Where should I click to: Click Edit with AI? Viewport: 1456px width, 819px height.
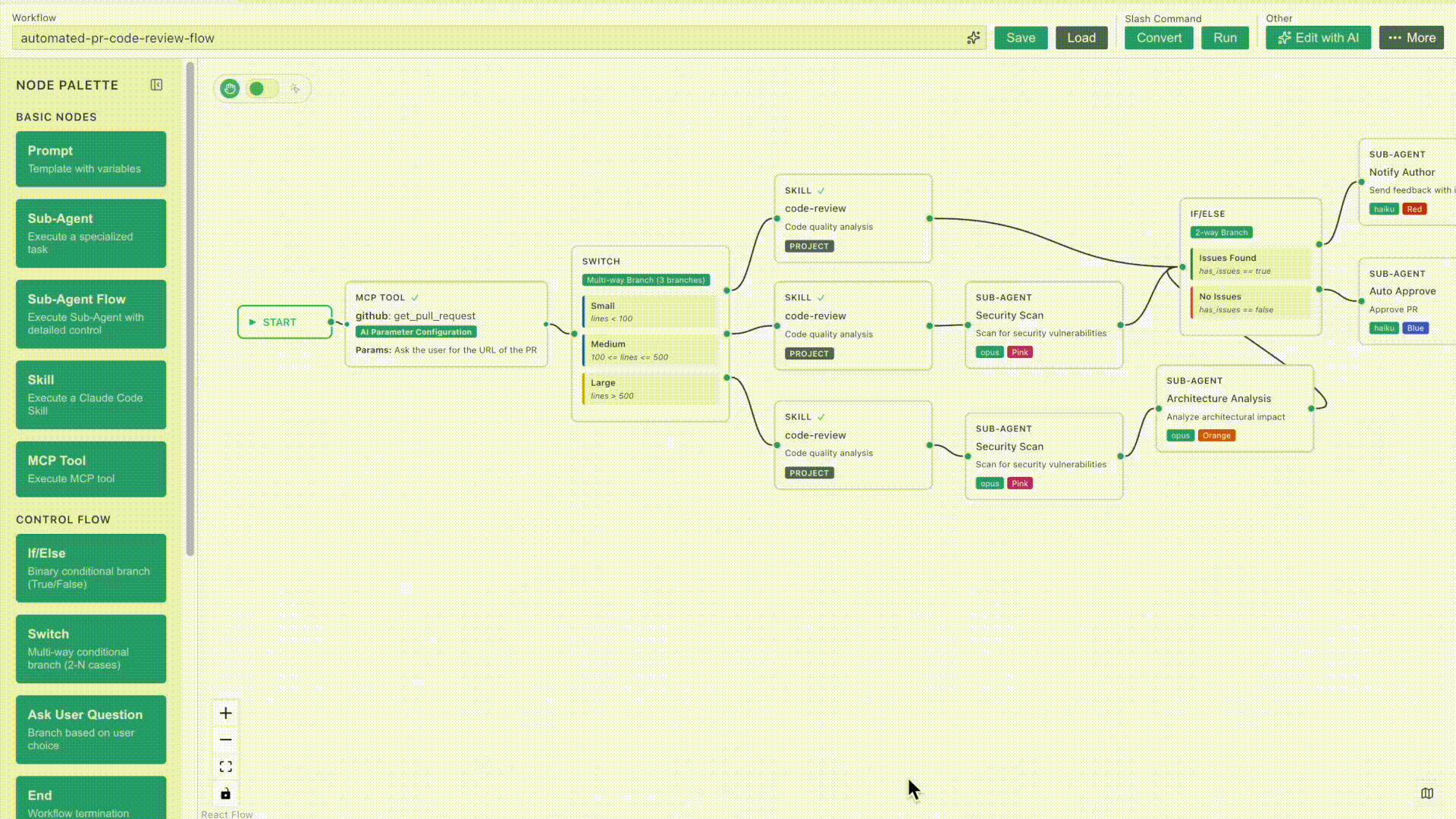click(x=1318, y=37)
